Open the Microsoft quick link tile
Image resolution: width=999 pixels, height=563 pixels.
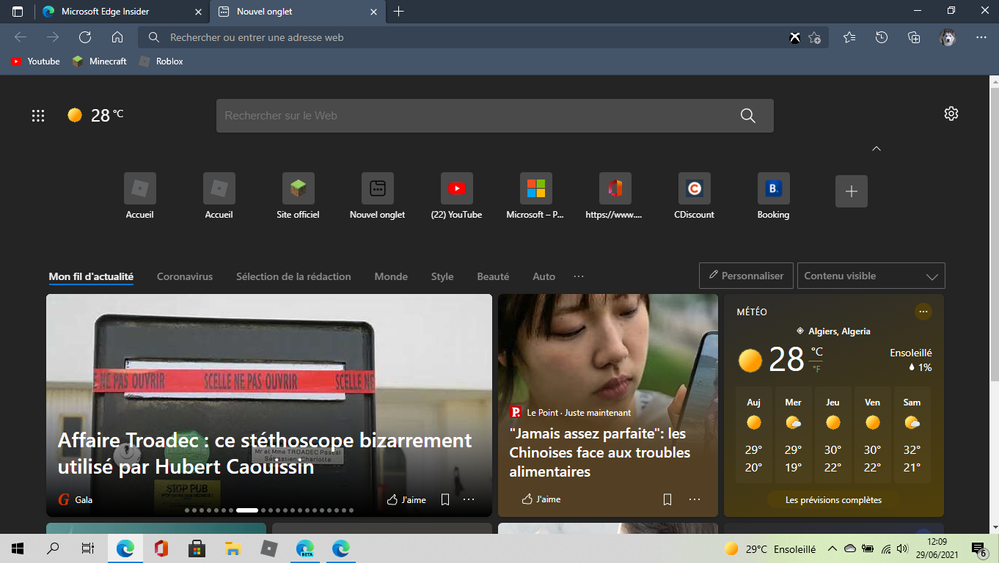[535, 196]
